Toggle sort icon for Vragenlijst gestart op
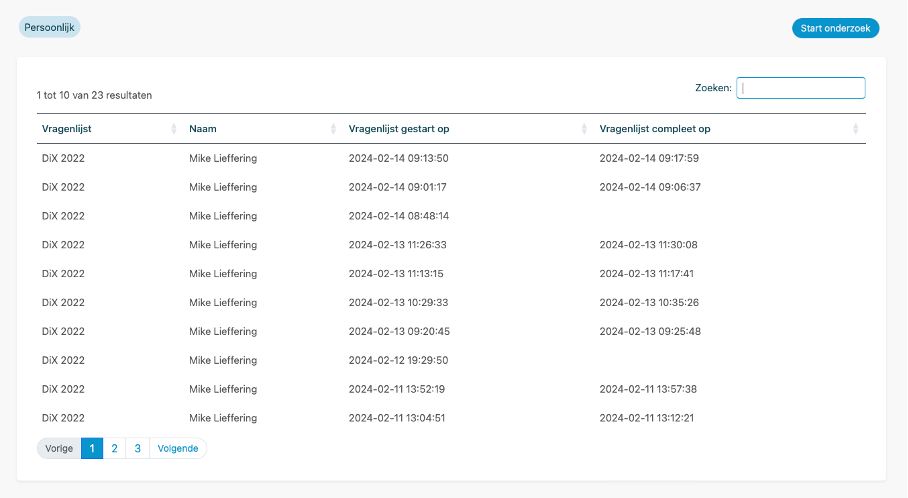Image resolution: width=908 pixels, height=498 pixels. click(x=584, y=129)
